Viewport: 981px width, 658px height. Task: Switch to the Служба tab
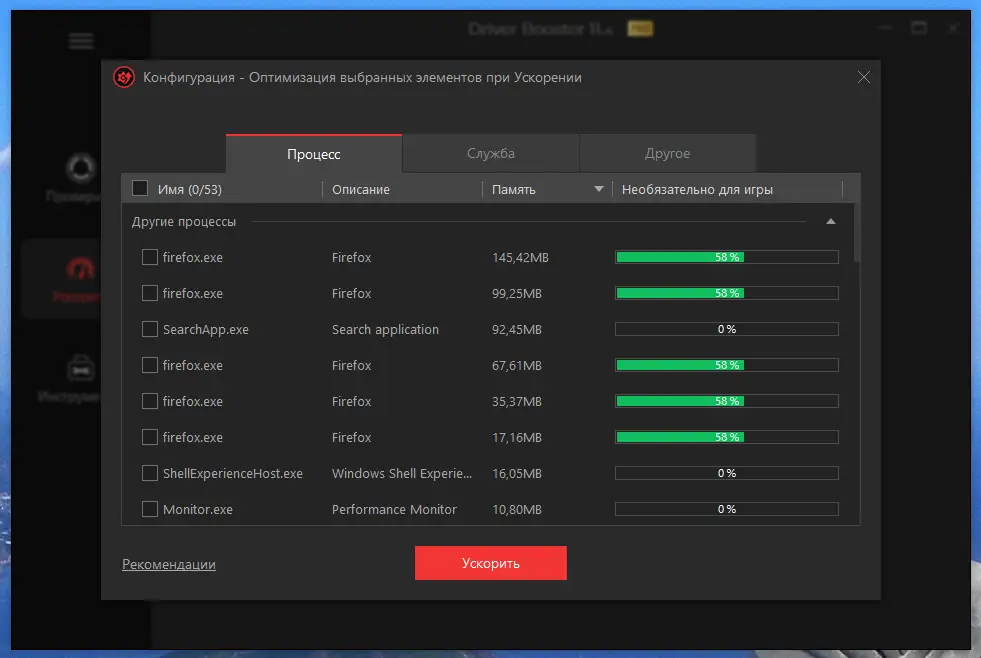tap(490, 153)
